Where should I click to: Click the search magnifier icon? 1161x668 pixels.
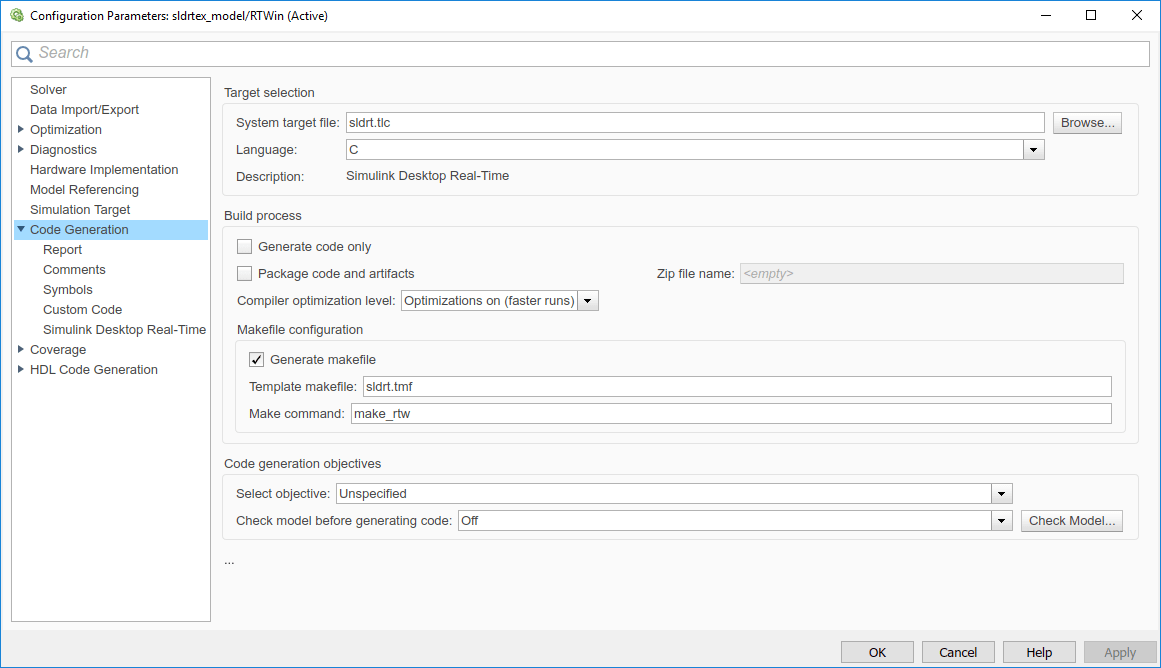pyautogui.click(x=24, y=54)
